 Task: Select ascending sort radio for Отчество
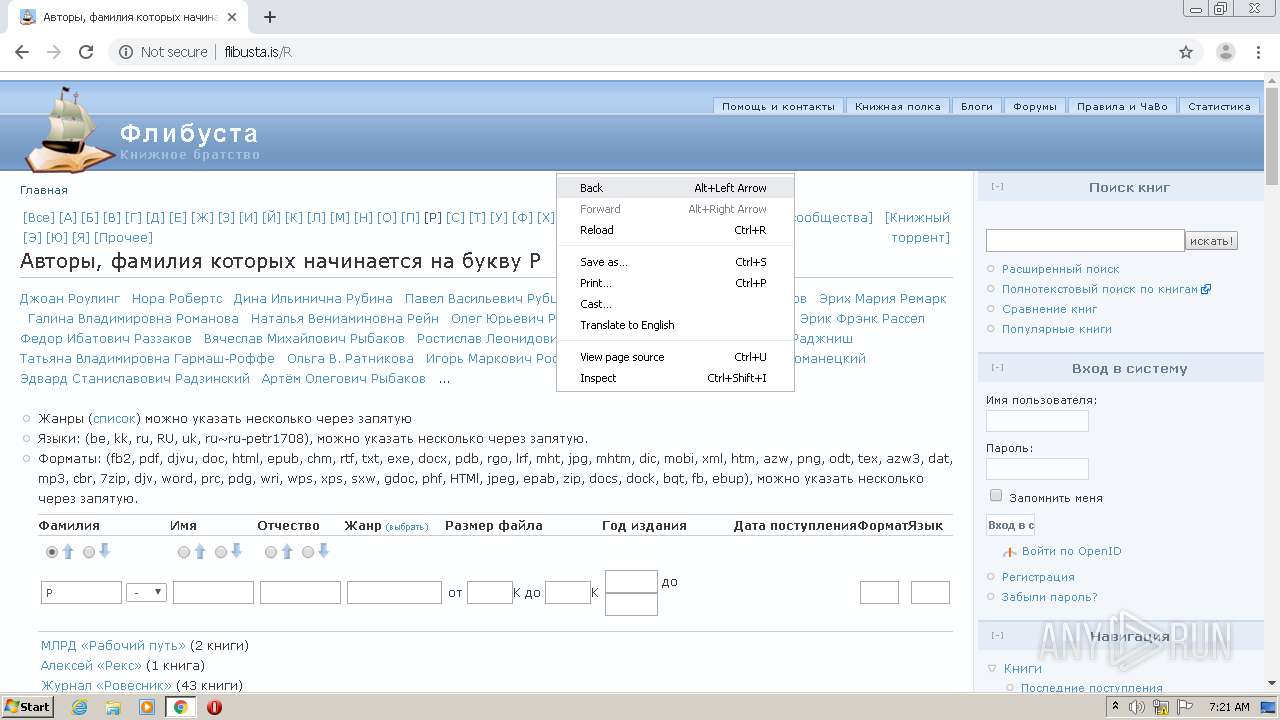(271, 552)
